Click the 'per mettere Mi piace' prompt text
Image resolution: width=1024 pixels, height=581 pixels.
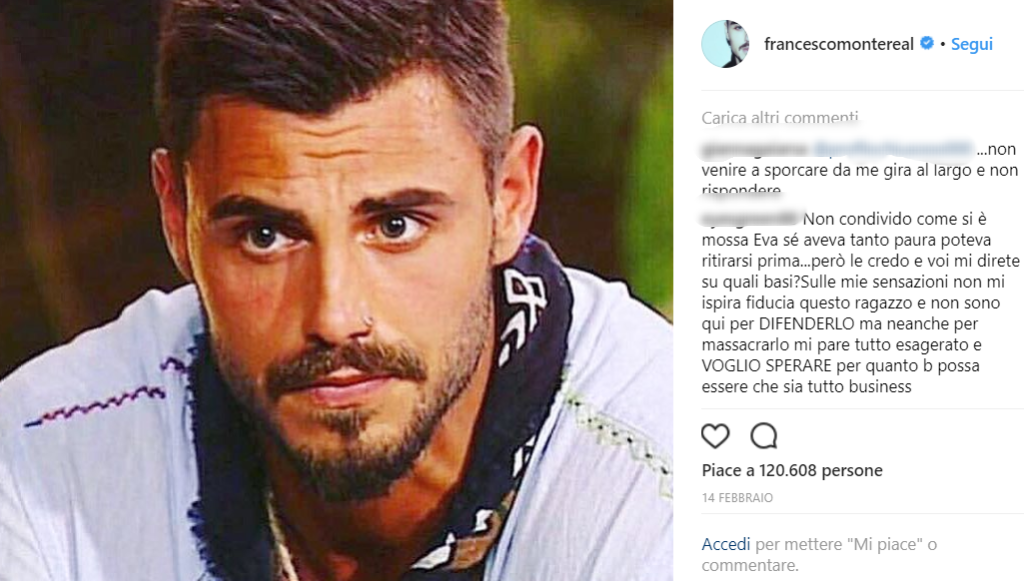coord(846,544)
